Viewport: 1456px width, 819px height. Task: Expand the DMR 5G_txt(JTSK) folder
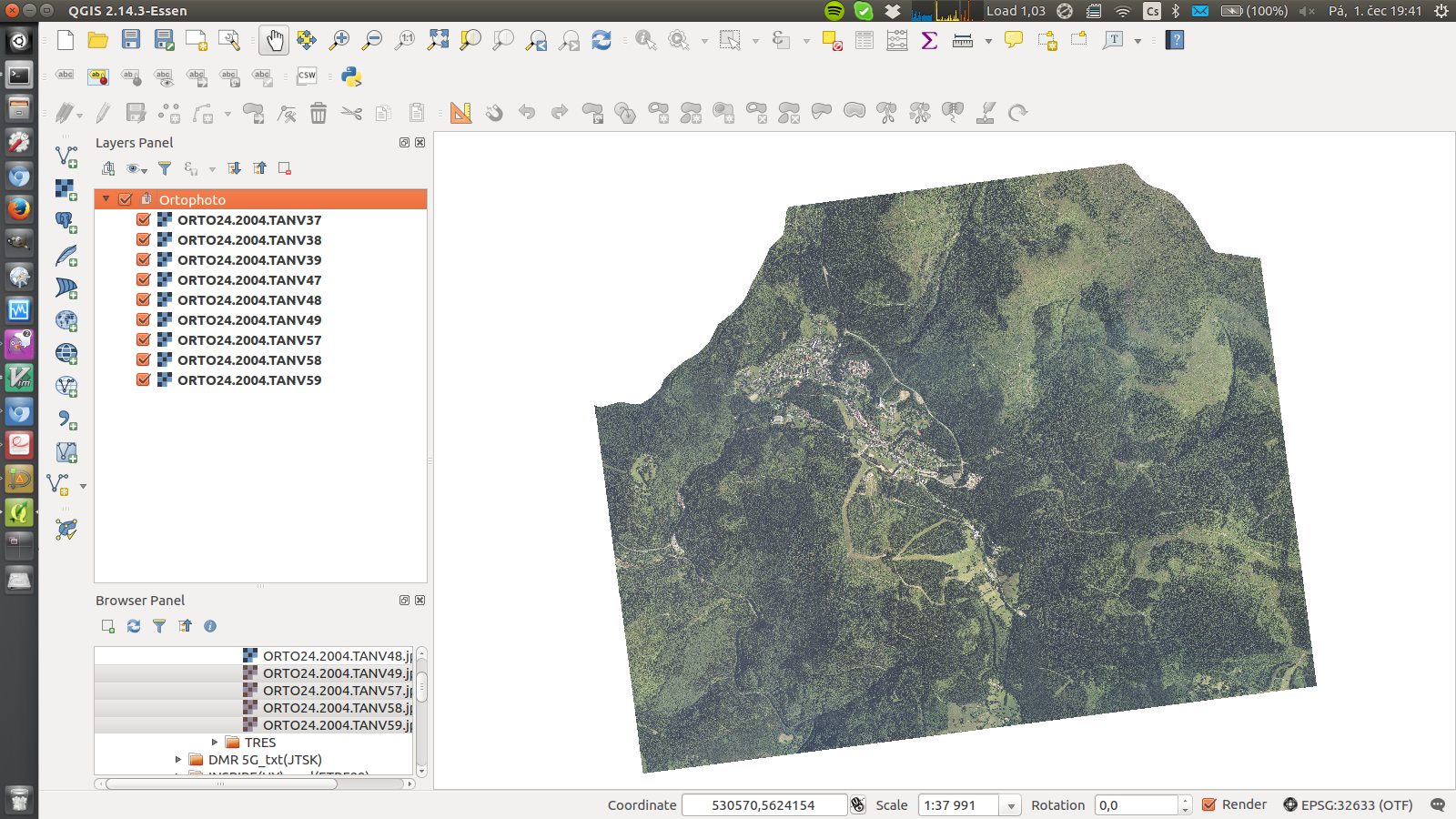tap(178, 760)
